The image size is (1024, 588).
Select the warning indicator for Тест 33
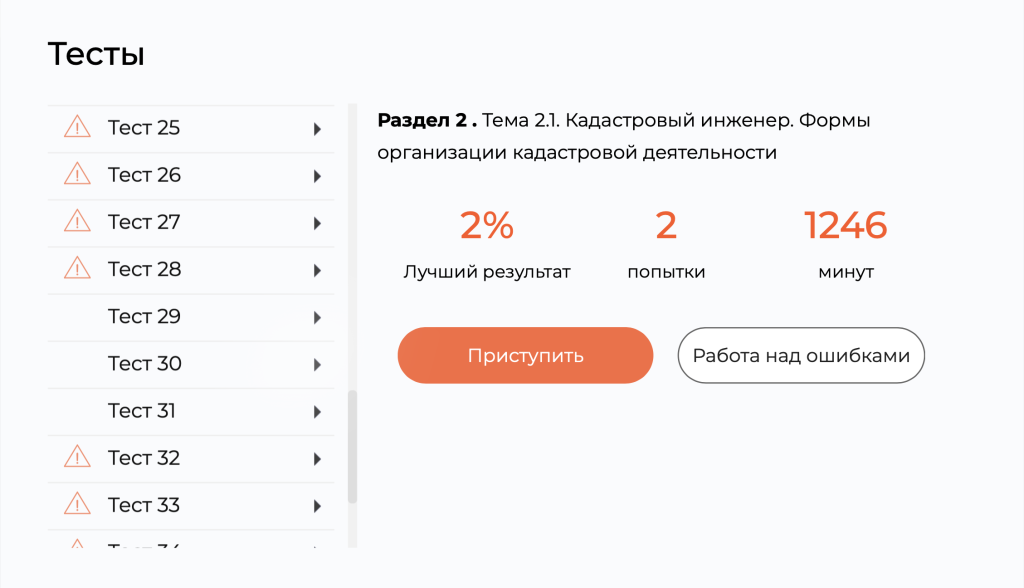[77, 505]
